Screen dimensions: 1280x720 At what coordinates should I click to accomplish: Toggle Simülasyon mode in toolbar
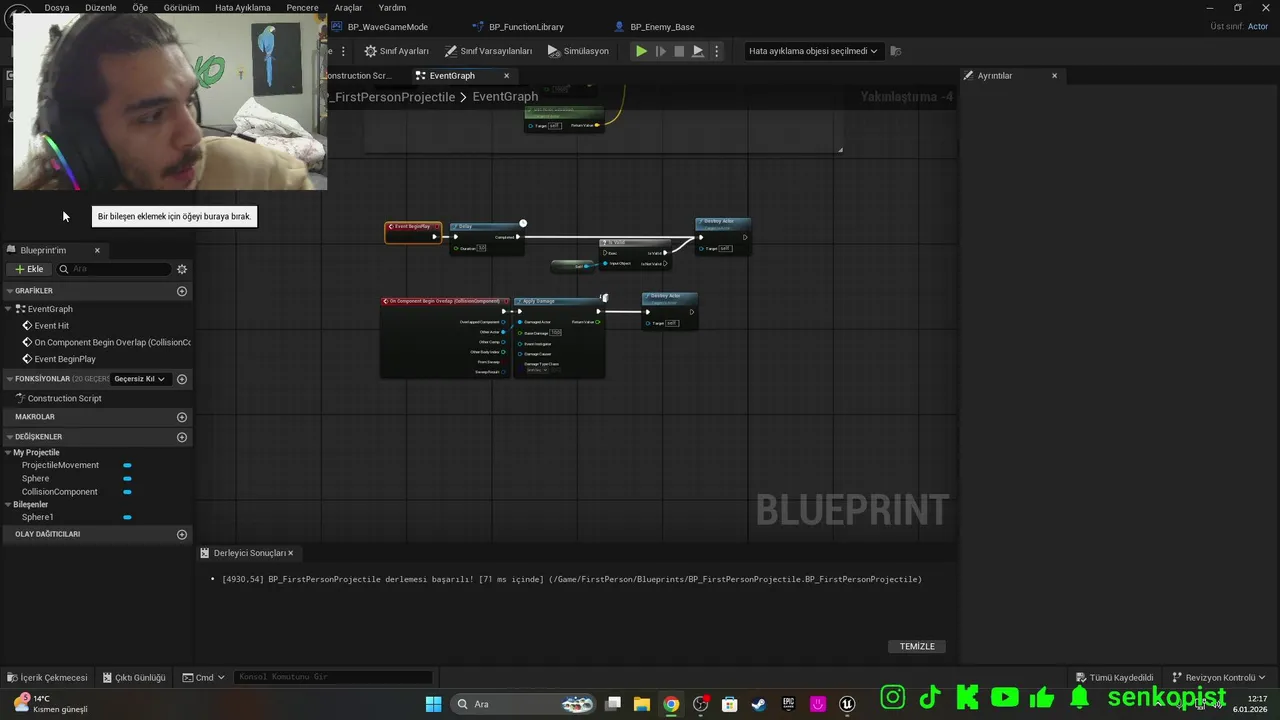[578, 51]
